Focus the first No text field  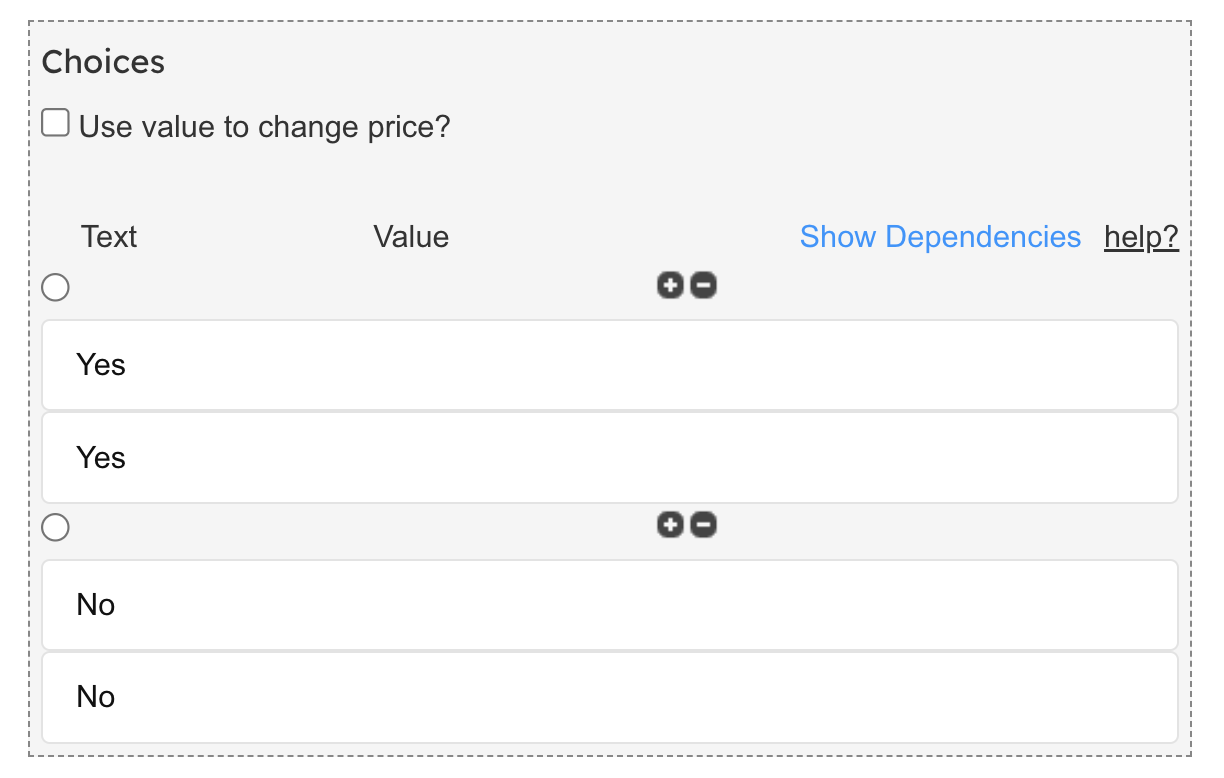610,605
